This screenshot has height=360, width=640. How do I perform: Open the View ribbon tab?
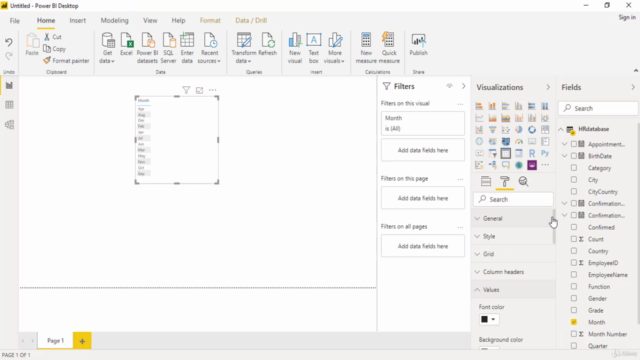click(x=150, y=20)
